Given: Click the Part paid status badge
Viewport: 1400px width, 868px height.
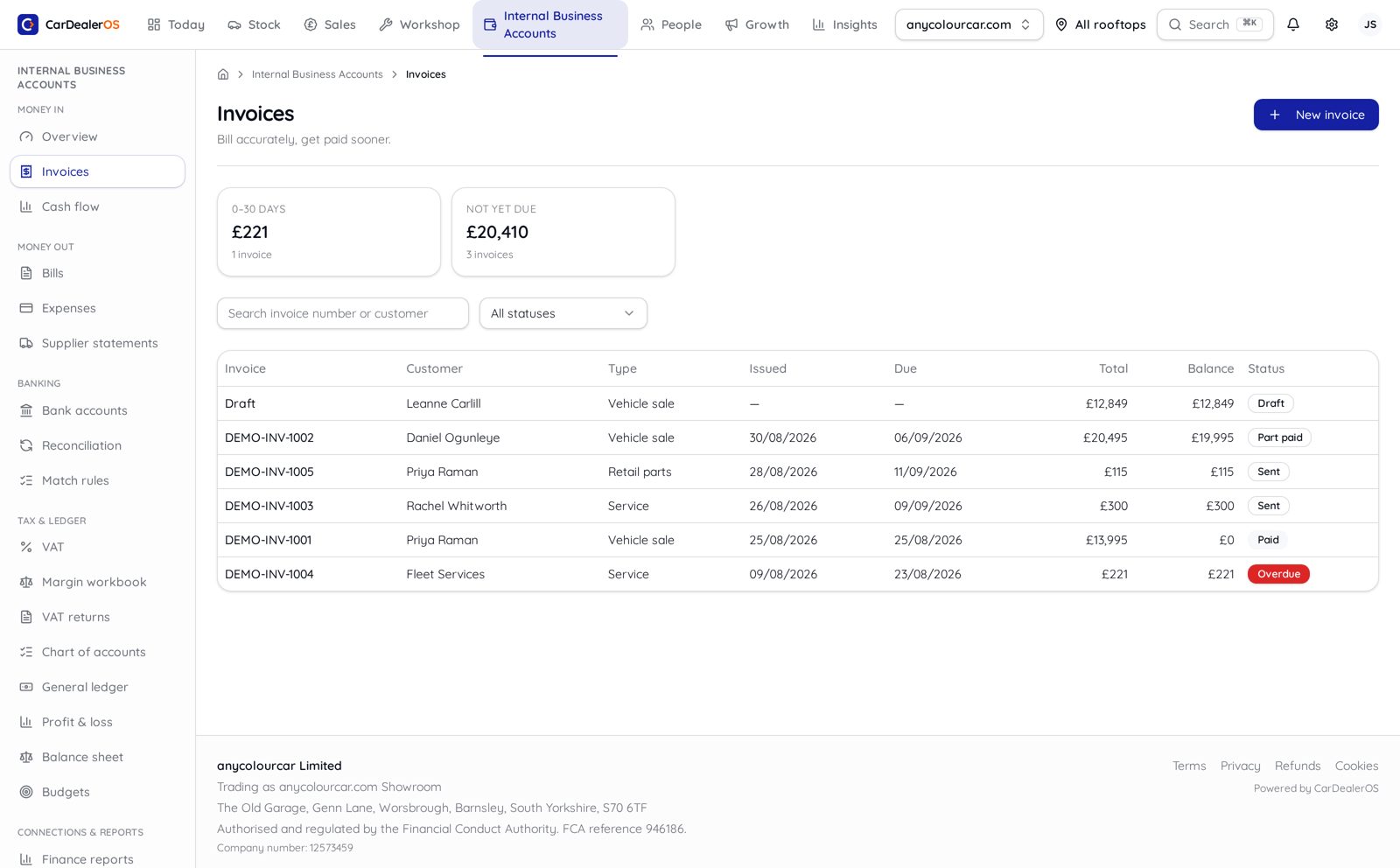Looking at the screenshot, I should click(1279, 437).
